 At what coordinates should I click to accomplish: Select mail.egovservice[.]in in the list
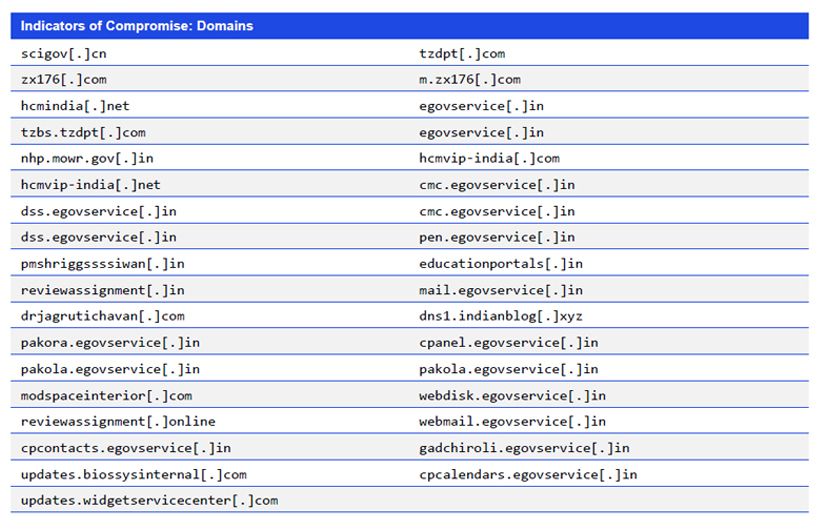(501, 290)
